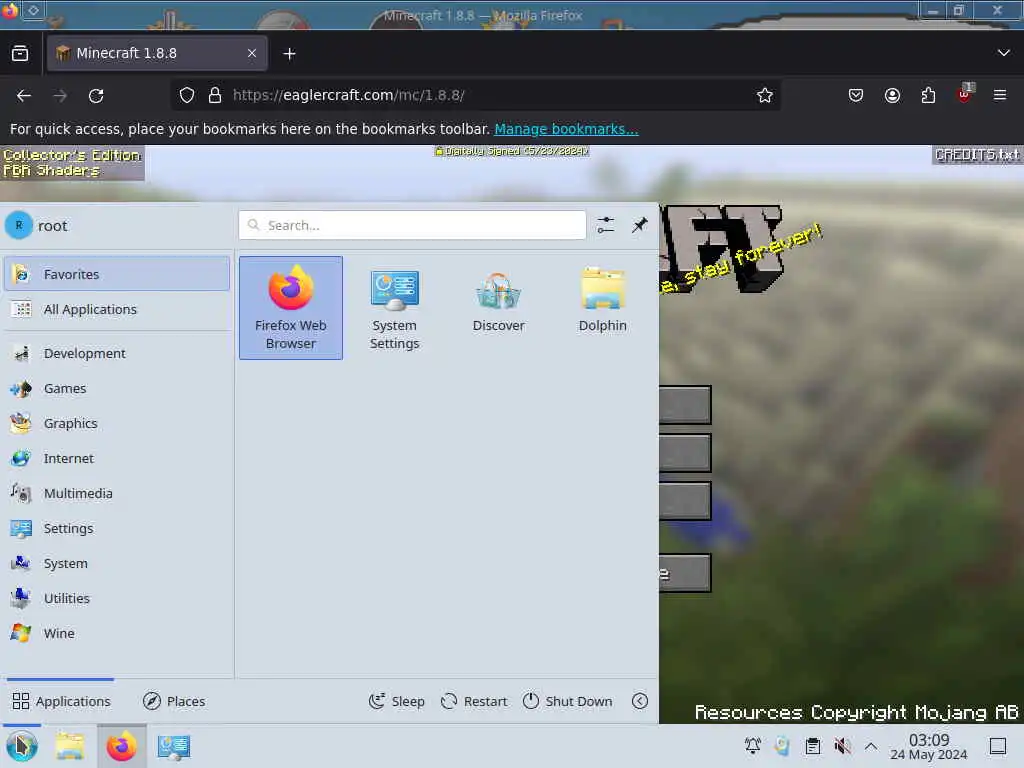This screenshot has height=768, width=1024.
Task: Click Manage bookmarks link
Action: (566, 129)
